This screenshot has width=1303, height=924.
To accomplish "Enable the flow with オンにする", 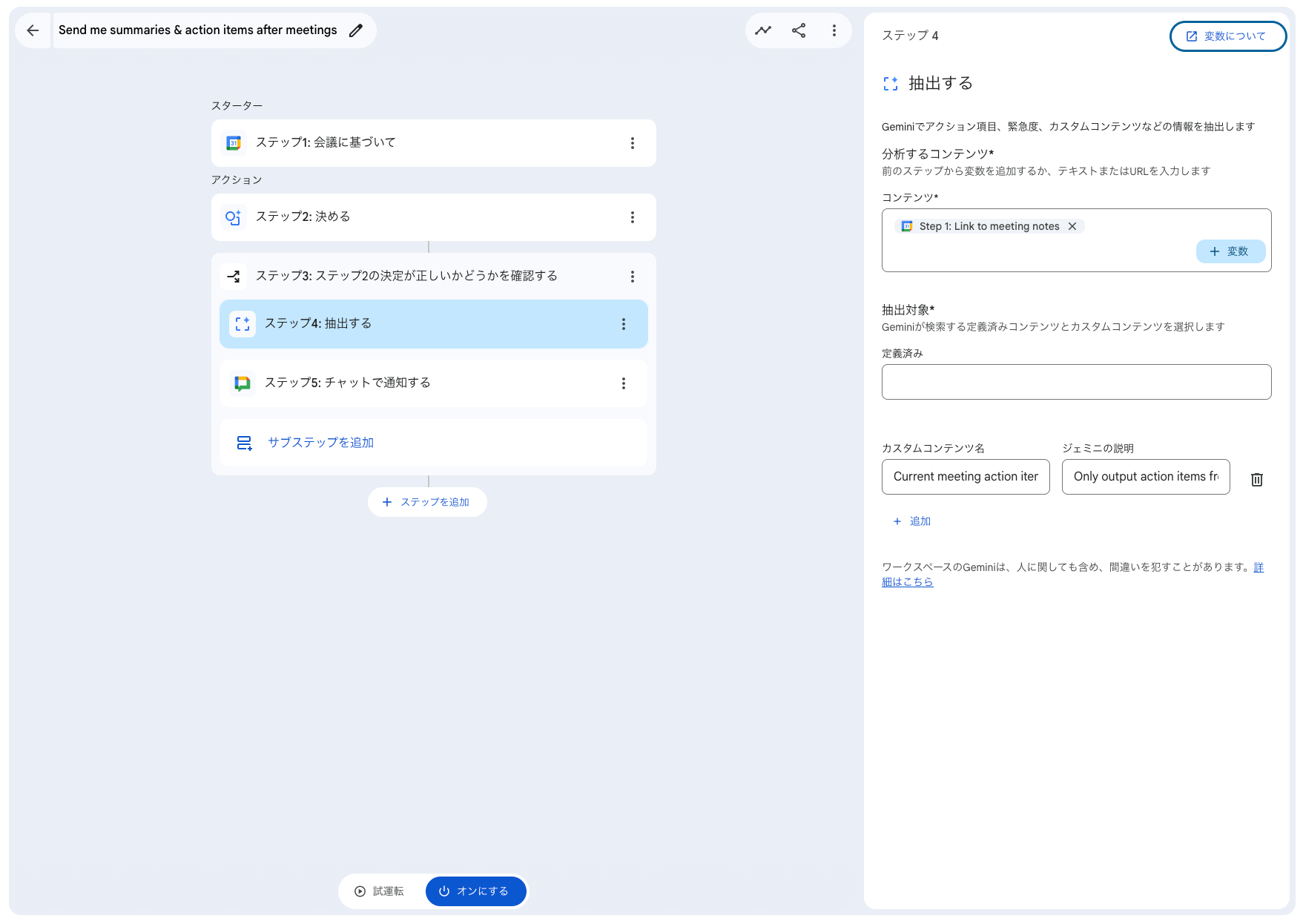I will pyautogui.click(x=475, y=891).
